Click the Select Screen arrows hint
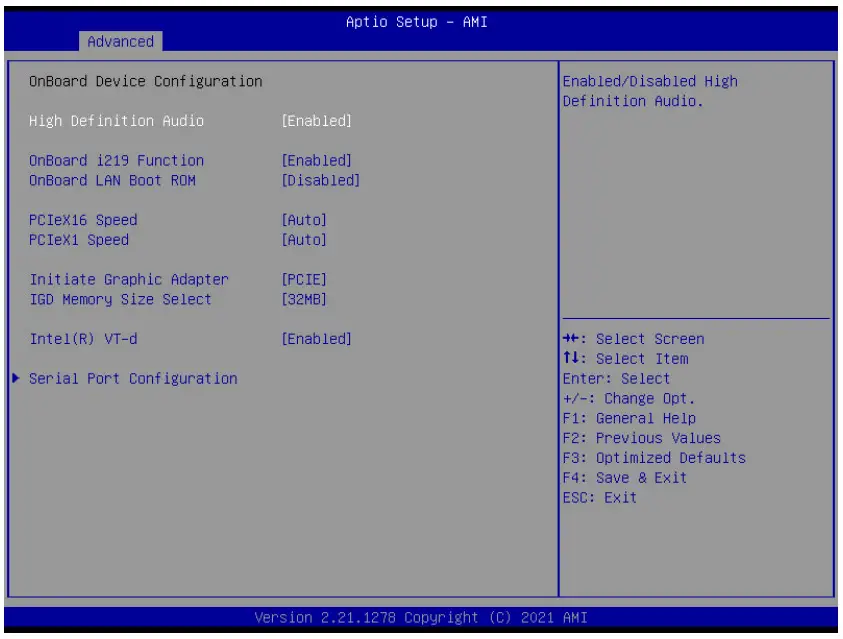Image resolution: width=843 pixels, height=639 pixels. pos(633,339)
